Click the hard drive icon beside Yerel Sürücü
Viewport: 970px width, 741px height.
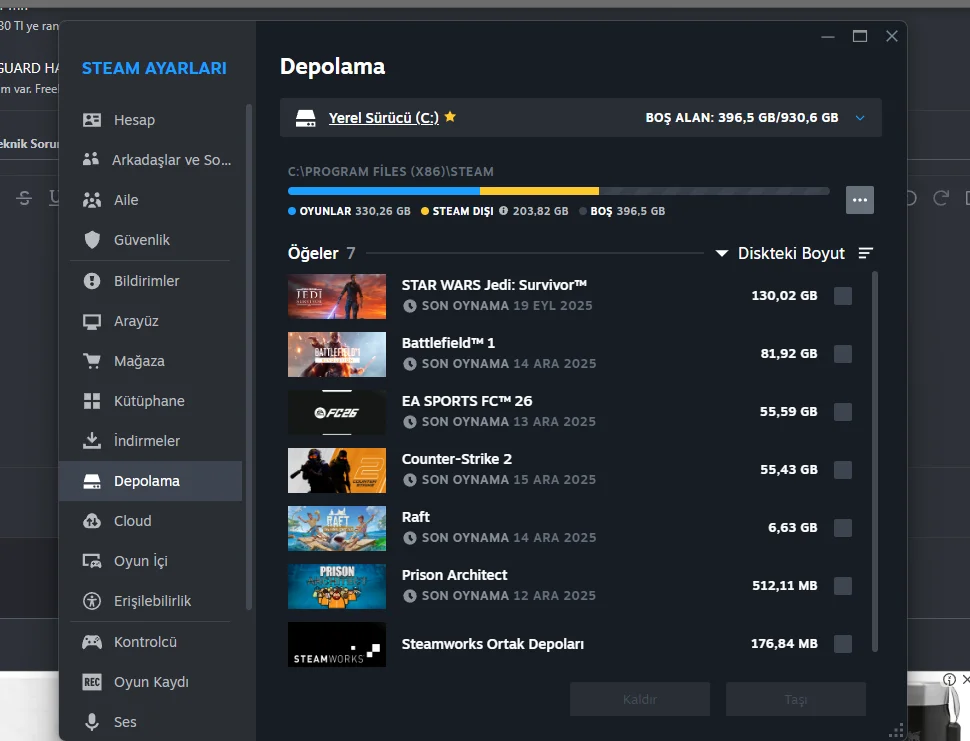pos(306,118)
